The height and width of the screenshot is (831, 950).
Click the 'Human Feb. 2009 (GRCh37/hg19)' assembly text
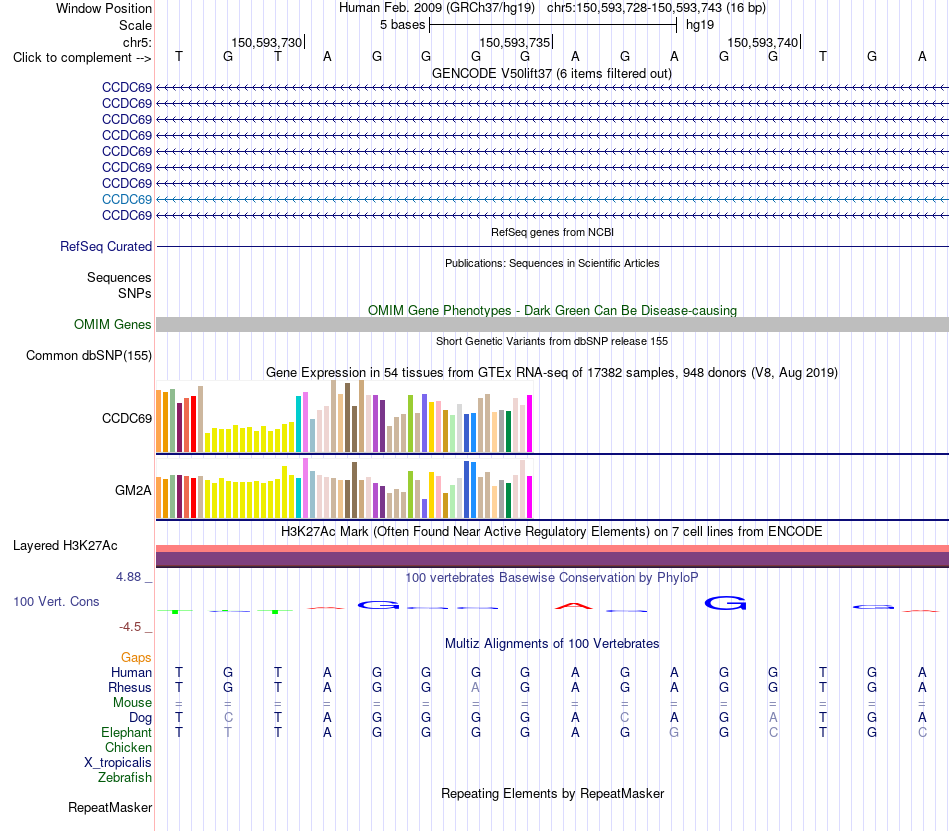437,8
